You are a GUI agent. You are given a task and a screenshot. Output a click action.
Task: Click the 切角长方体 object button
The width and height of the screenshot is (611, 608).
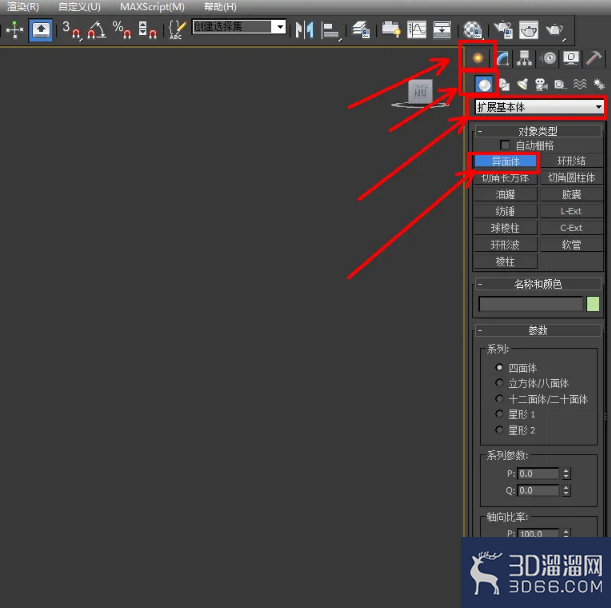coord(505,178)
